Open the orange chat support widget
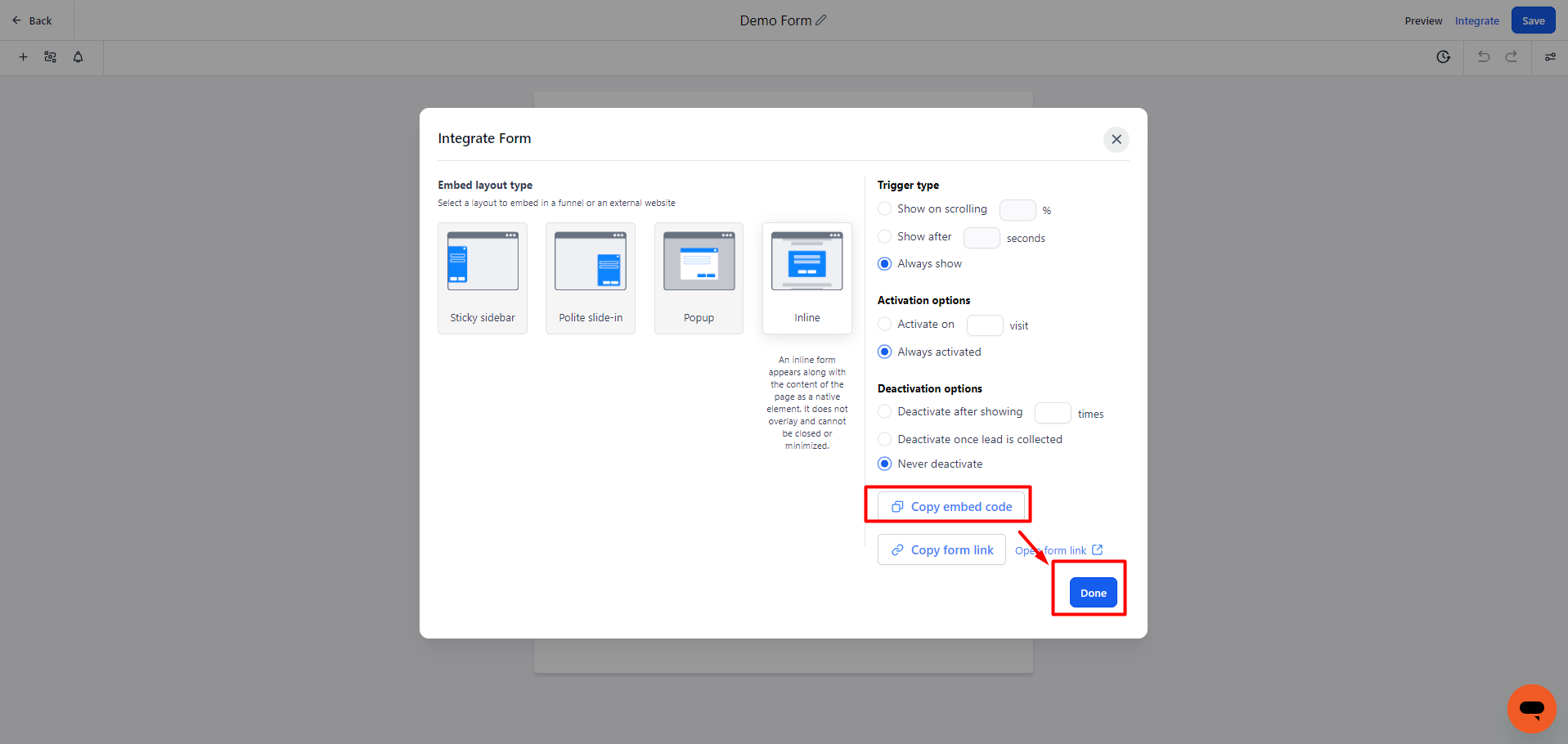The width and height of the screenshot is (1568, 744). tap(1531, 708)
